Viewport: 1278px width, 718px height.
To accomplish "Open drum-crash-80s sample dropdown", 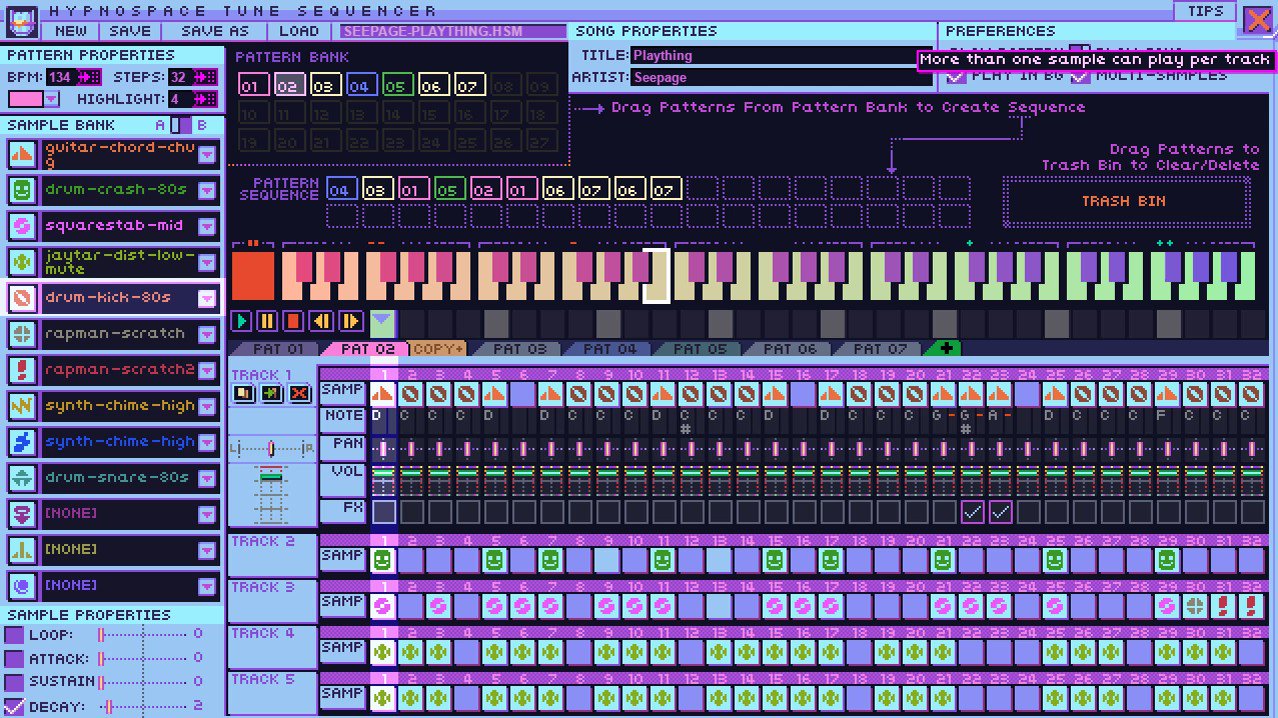I will click(x=207, y=190).
